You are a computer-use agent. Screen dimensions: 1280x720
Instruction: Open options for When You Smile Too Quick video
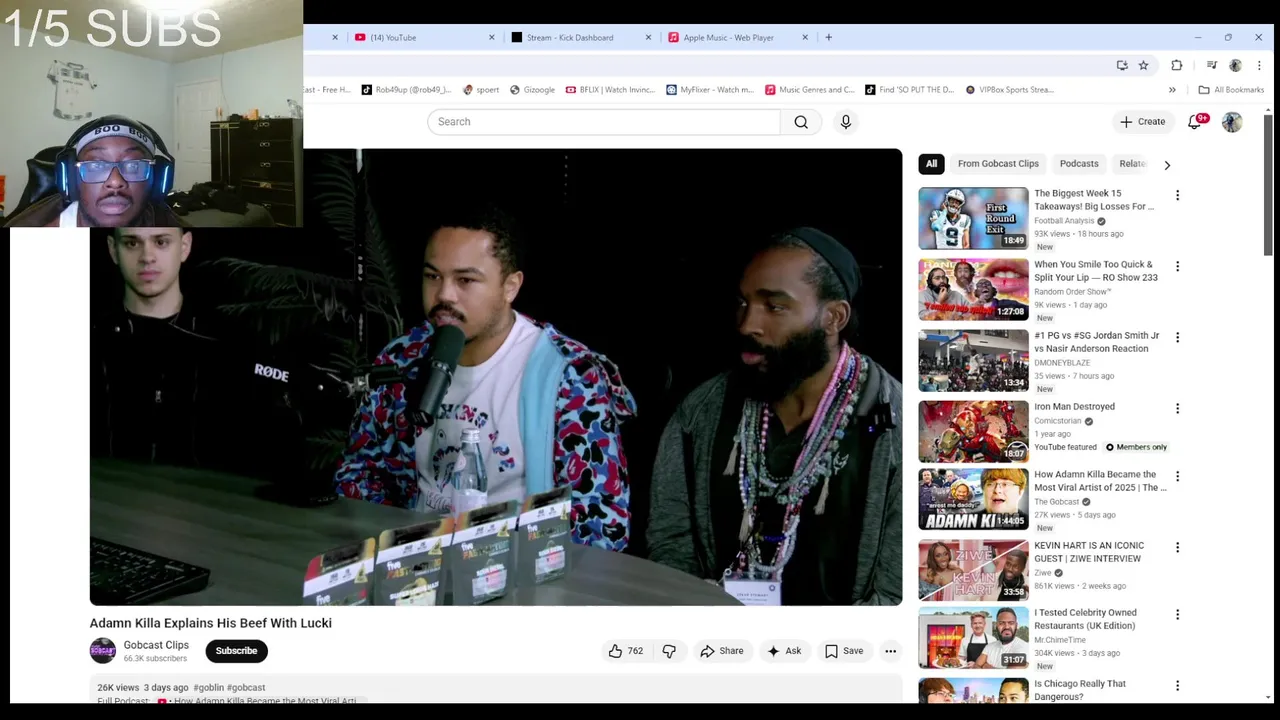1177,266
